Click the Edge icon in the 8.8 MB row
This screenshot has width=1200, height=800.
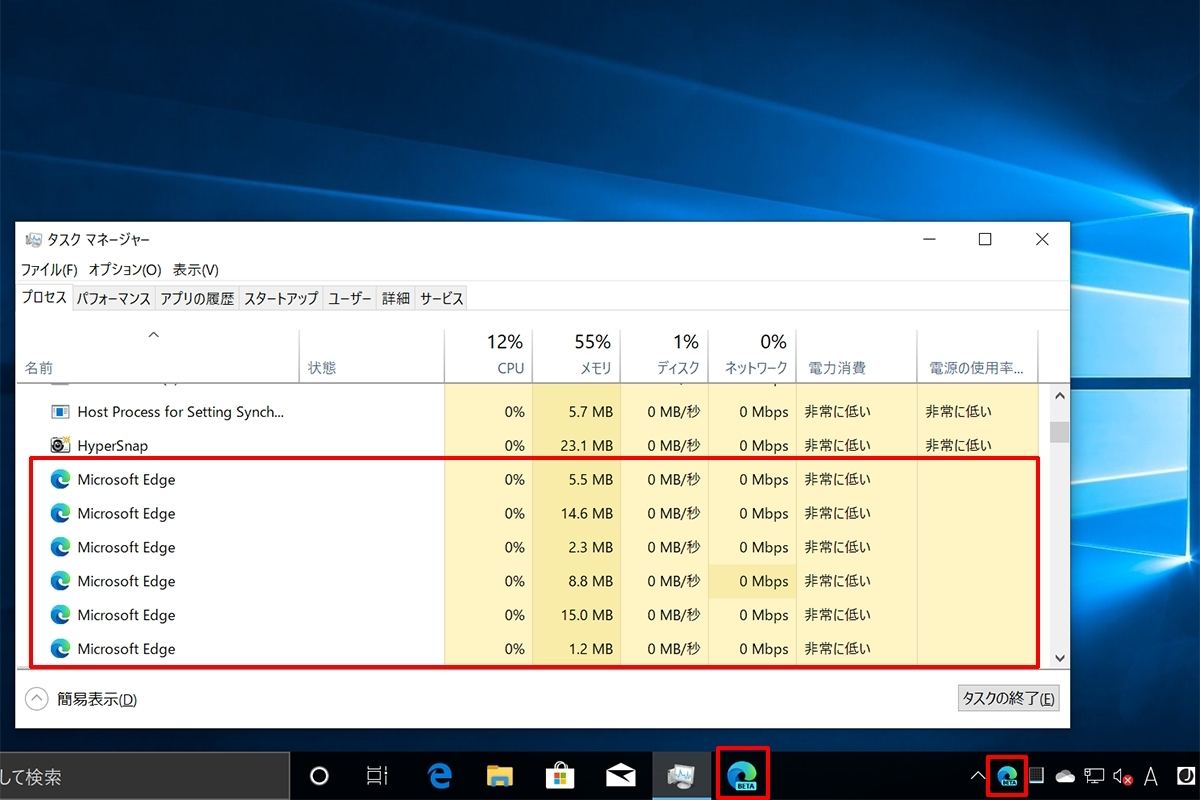(x=60, y=582)
